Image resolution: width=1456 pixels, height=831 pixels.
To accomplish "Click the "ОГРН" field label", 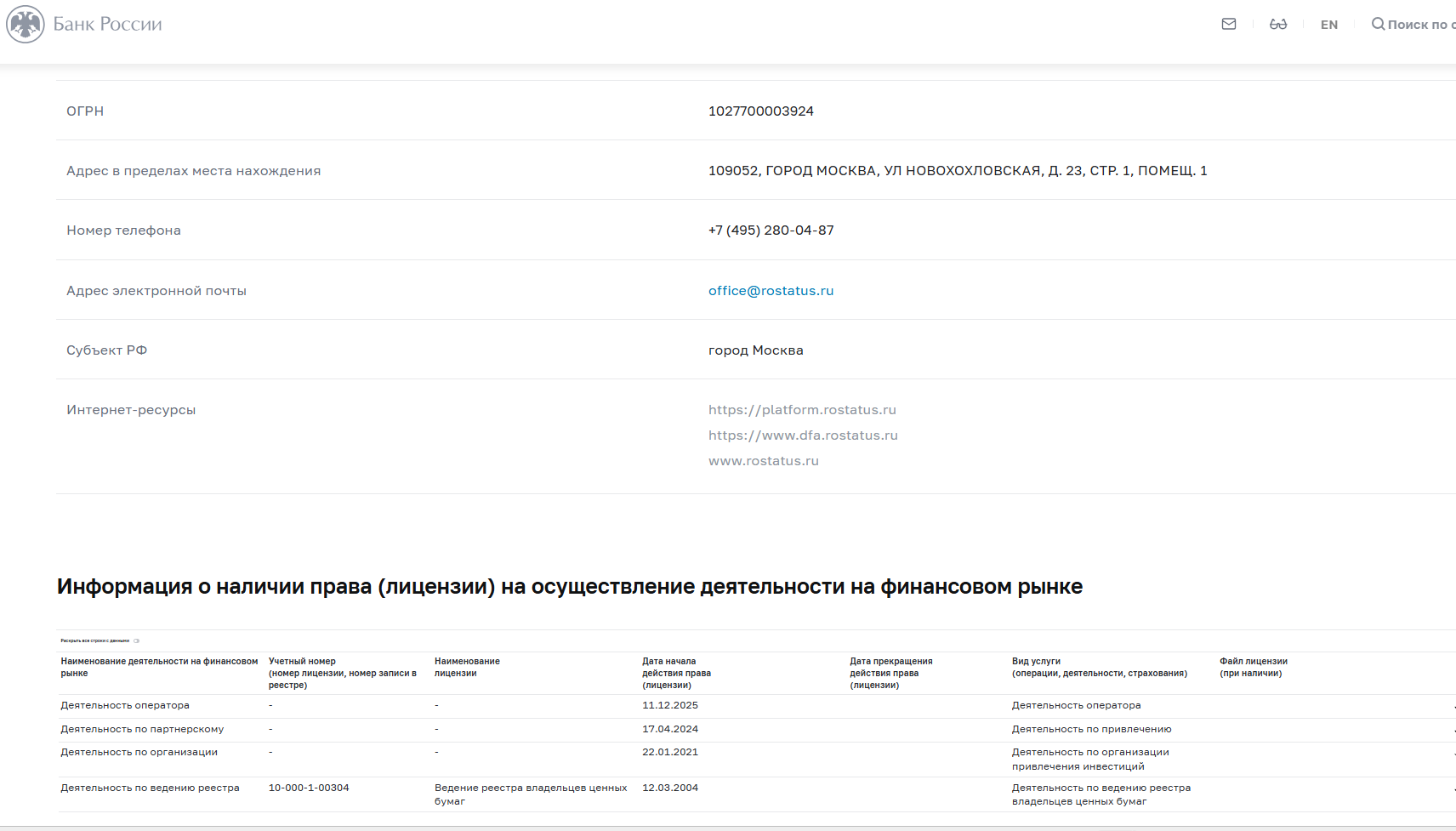I will click(85, 111).
